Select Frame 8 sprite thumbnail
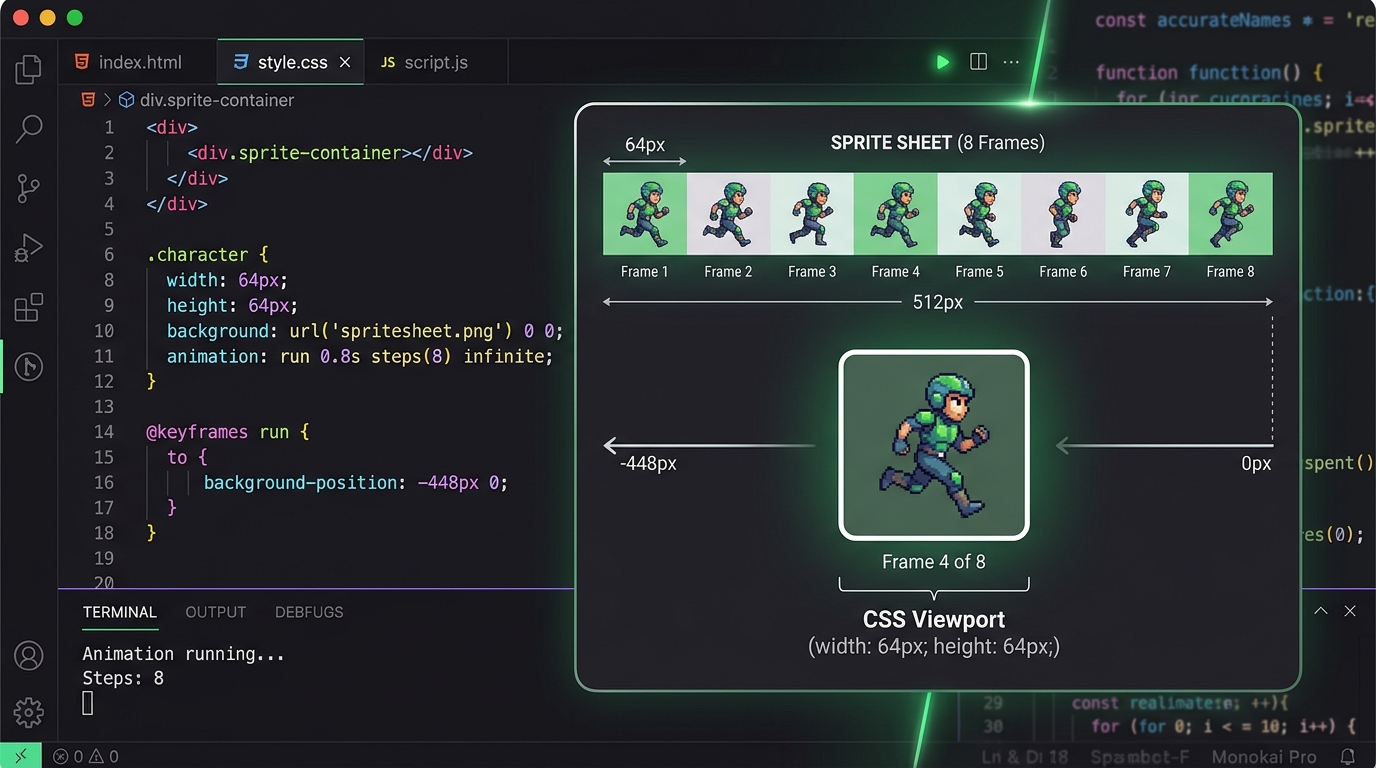Viewport: 1376px width, 768px height. [1231, 214]
